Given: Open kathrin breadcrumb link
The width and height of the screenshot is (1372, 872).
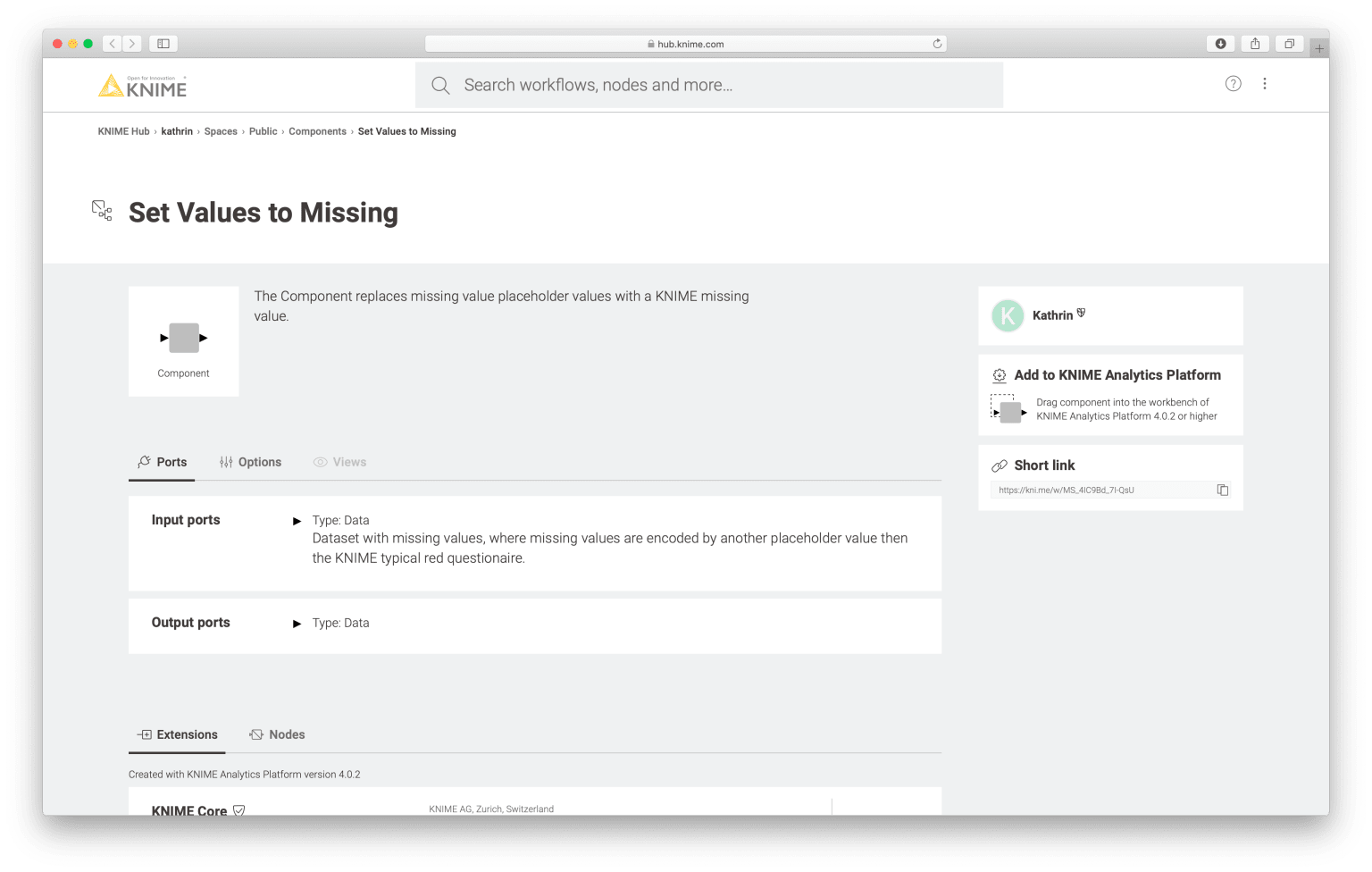Looking at the screenshot, I should (177, 131).
